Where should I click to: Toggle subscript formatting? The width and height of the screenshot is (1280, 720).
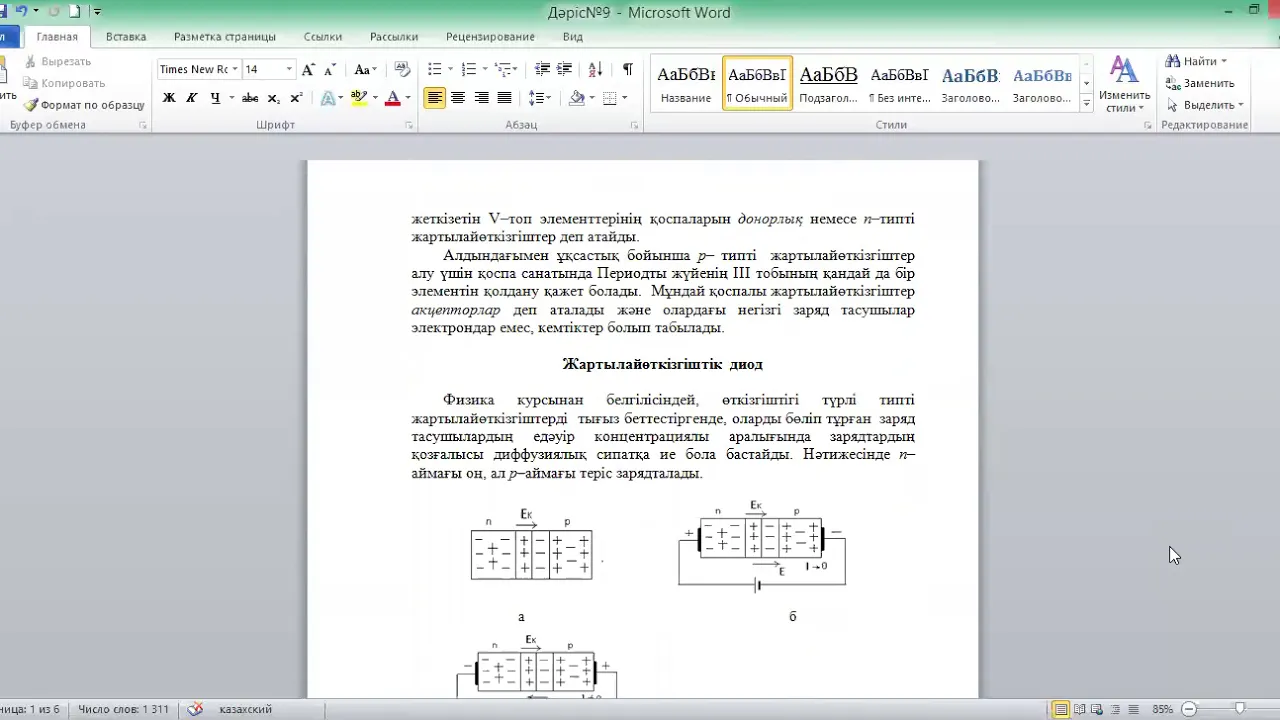tap(274, 98)
